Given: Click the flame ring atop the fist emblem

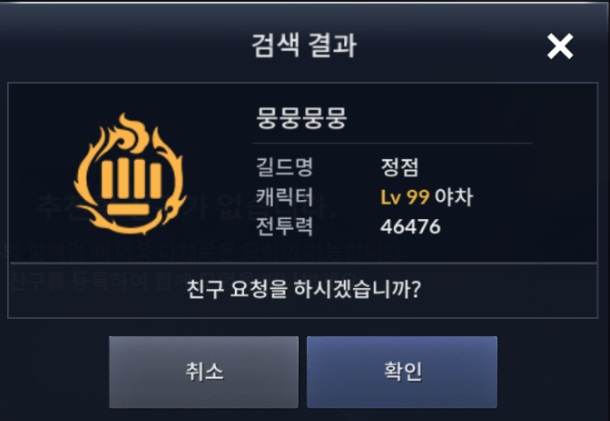Looking at the screenshot, I should [x=132, y=134].
